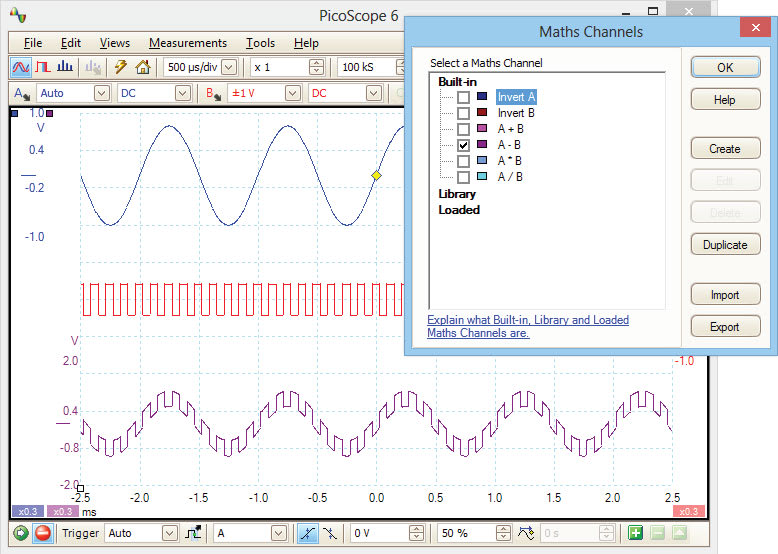This screenshot has height=554, width=778.
Task: Open the Tools menu
Action: pos(260,43)
